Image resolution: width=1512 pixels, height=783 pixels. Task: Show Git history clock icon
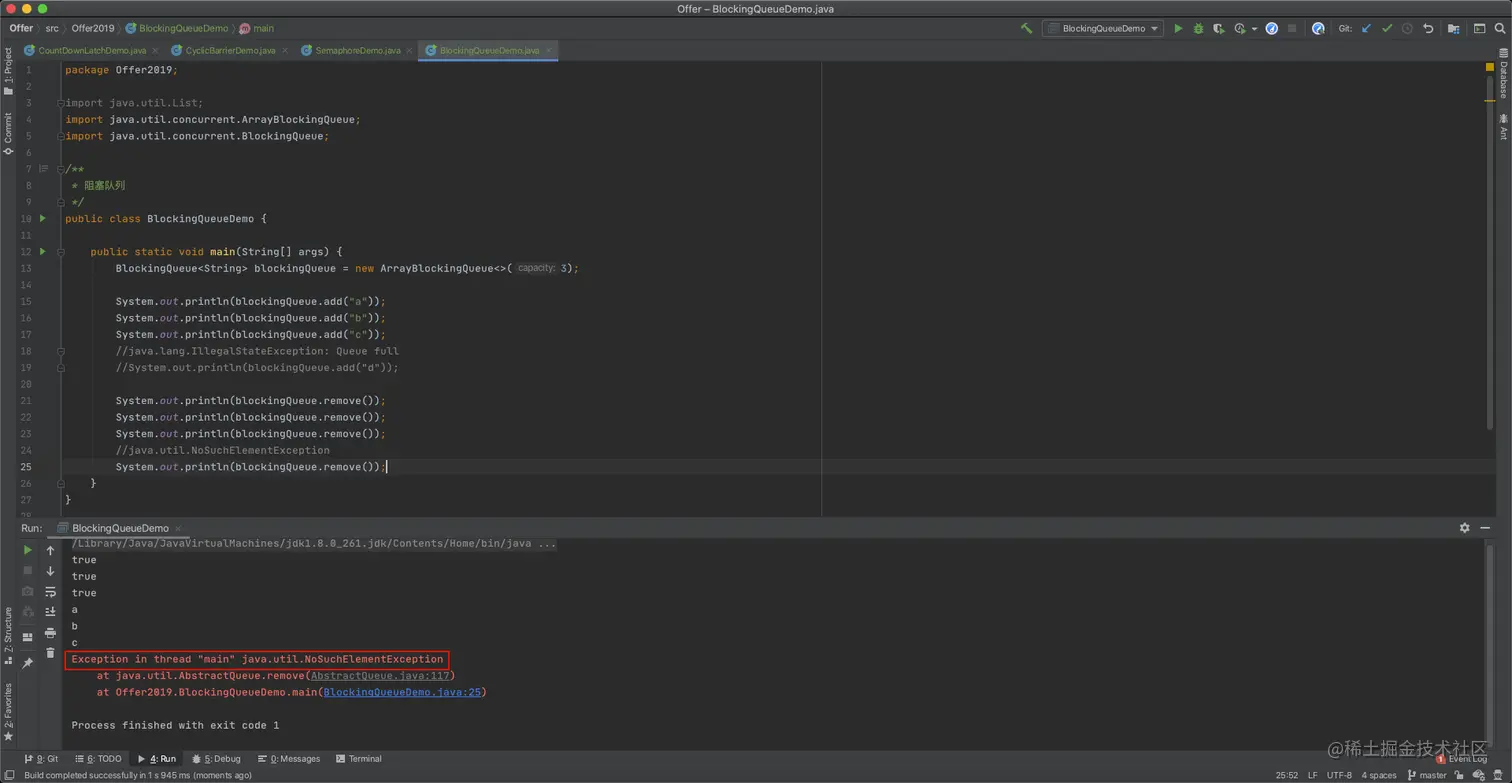[x=1407, y=29]
